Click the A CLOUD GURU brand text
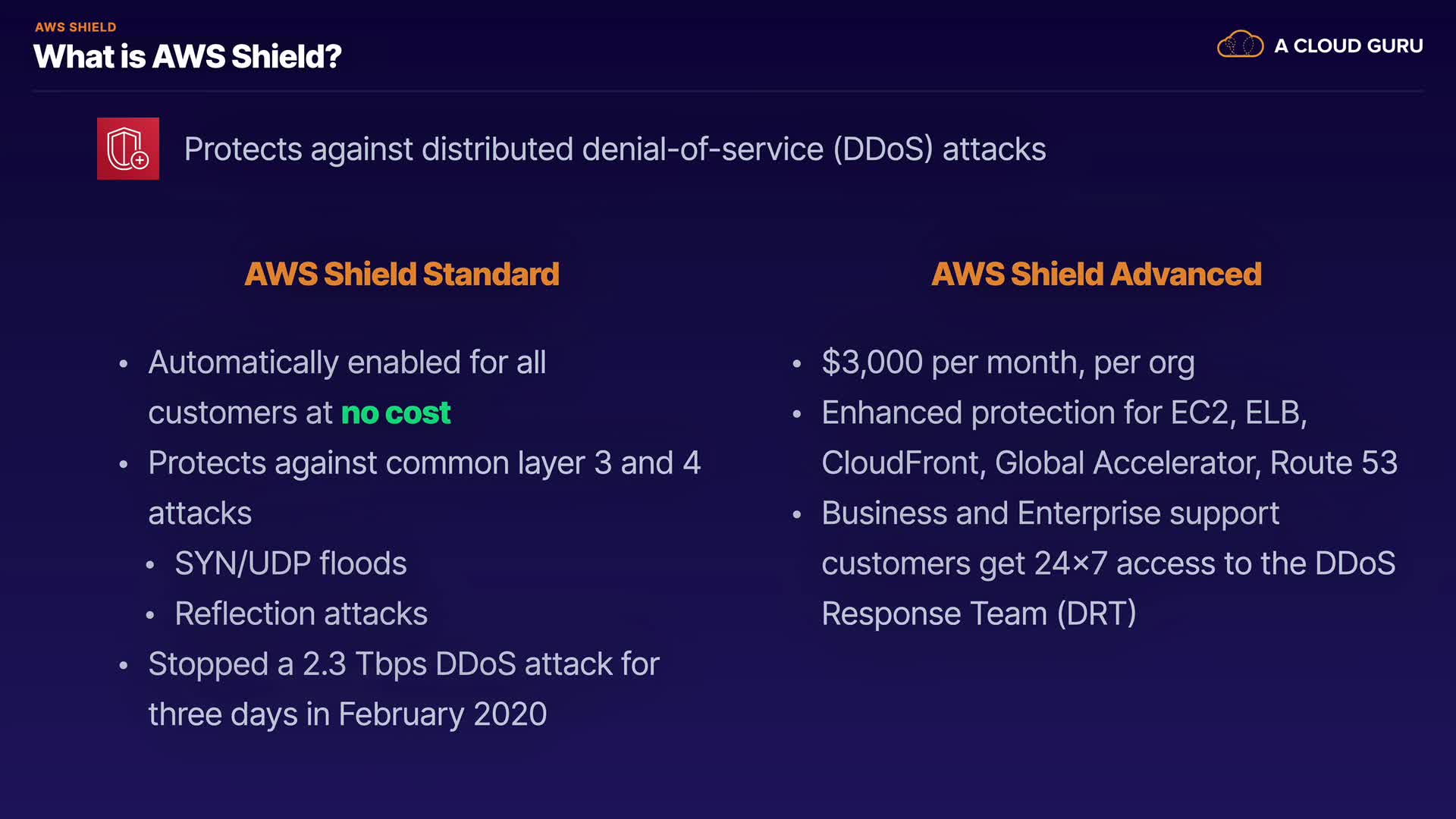 (1348, 46)
